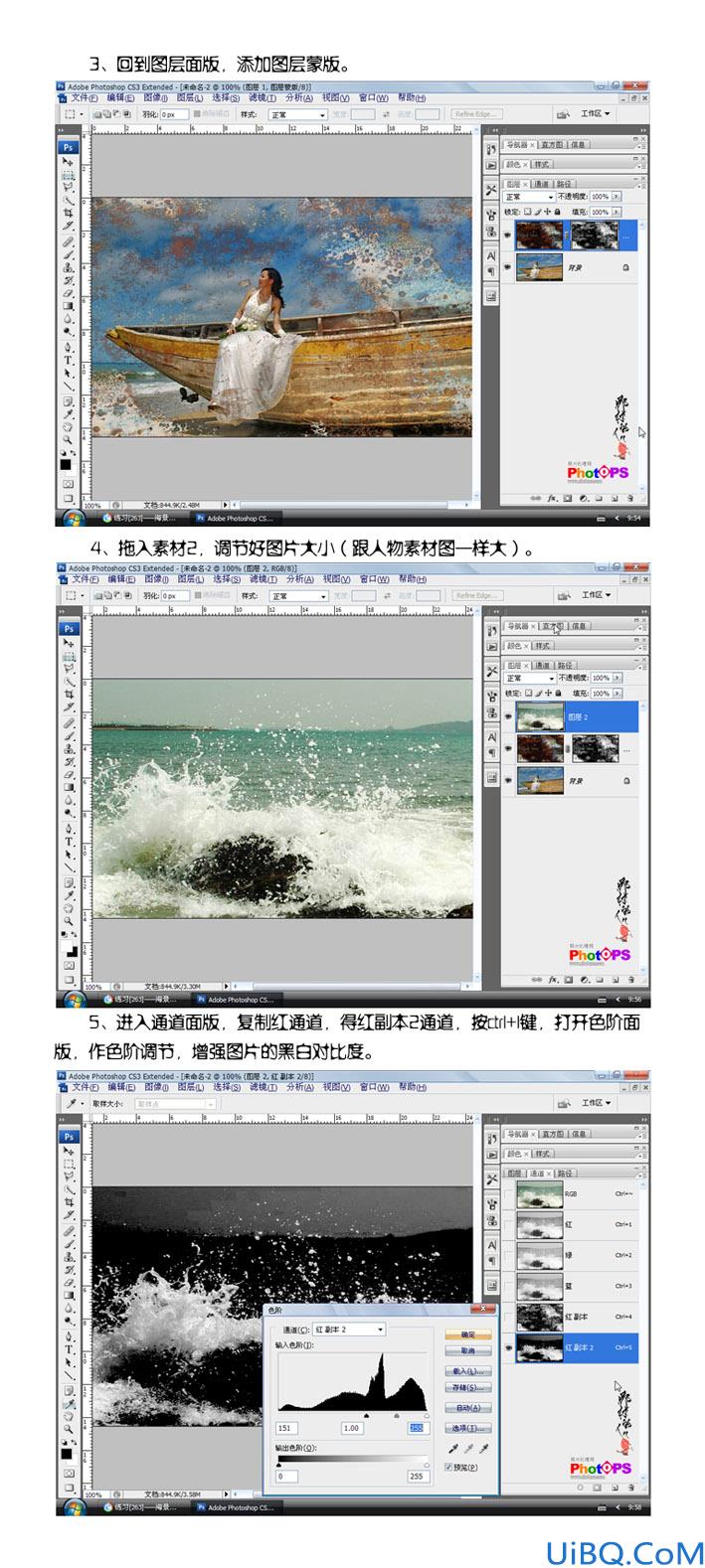Click 自动(A) in the Levels dialog
The height and width of the screenshot is (1568, 705).
tap(468, 1407)
